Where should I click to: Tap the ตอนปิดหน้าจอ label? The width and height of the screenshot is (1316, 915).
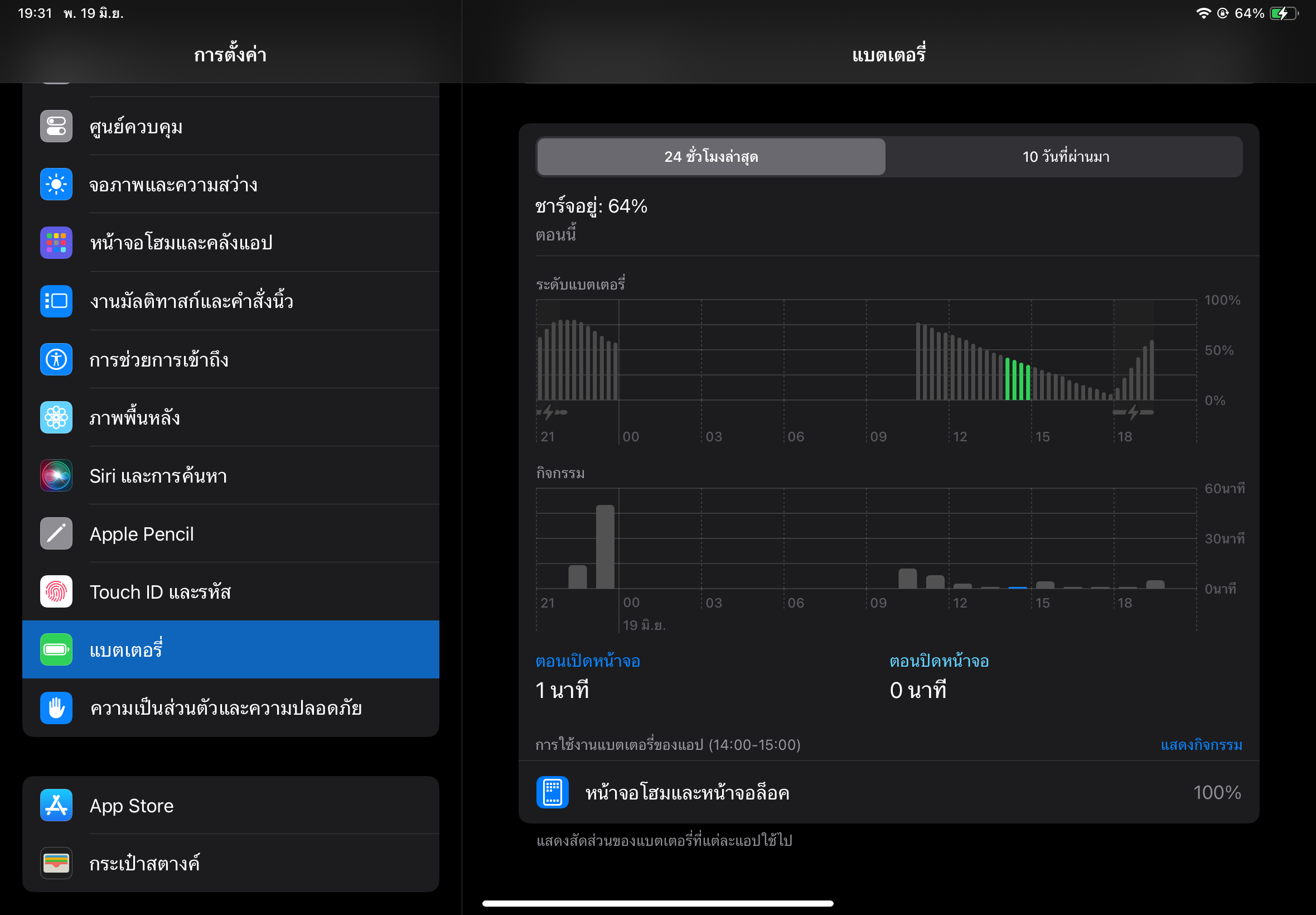(x=938, y=661)
